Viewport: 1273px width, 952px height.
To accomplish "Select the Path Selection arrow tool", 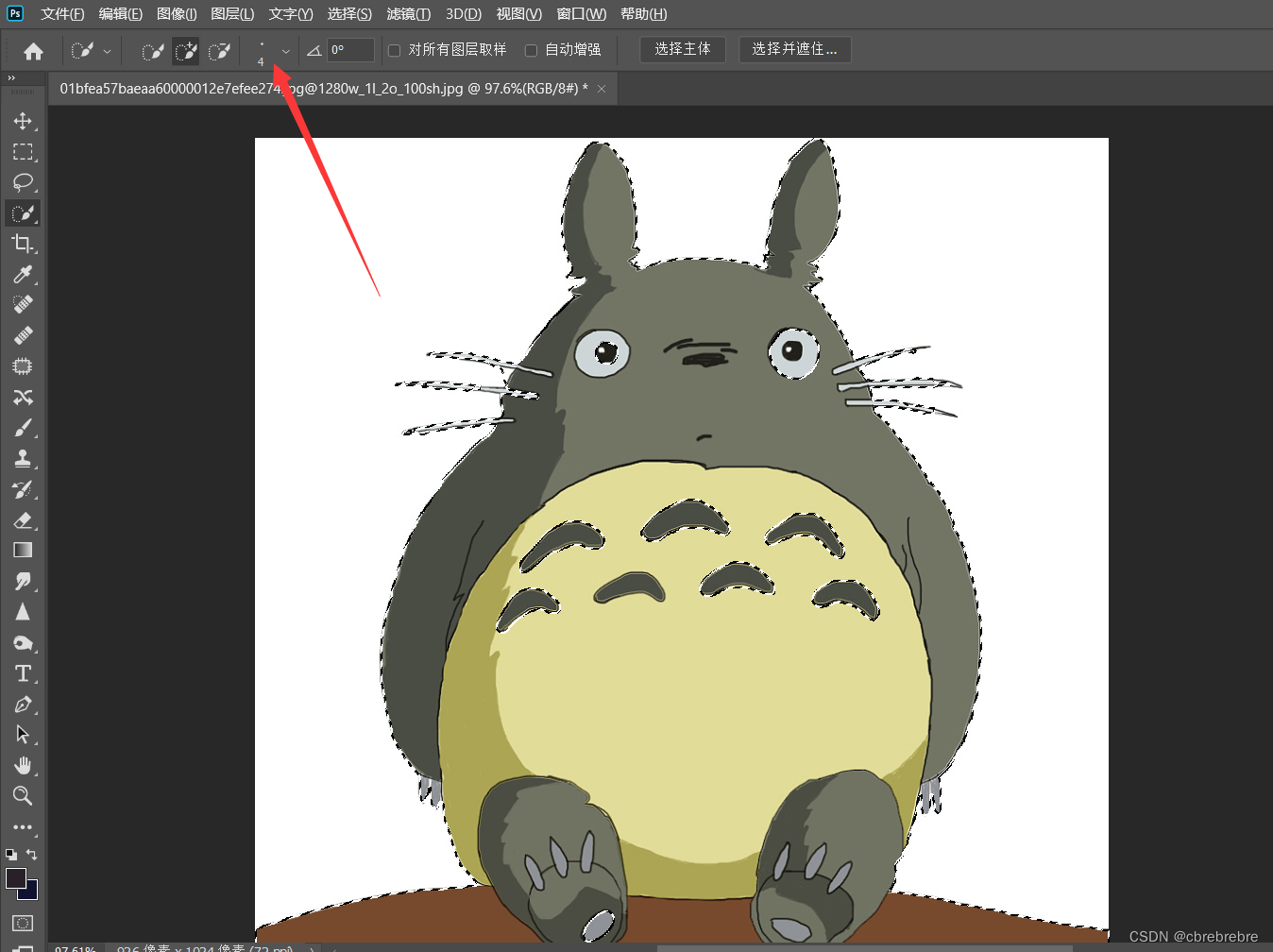I will [x=23, y=735].
